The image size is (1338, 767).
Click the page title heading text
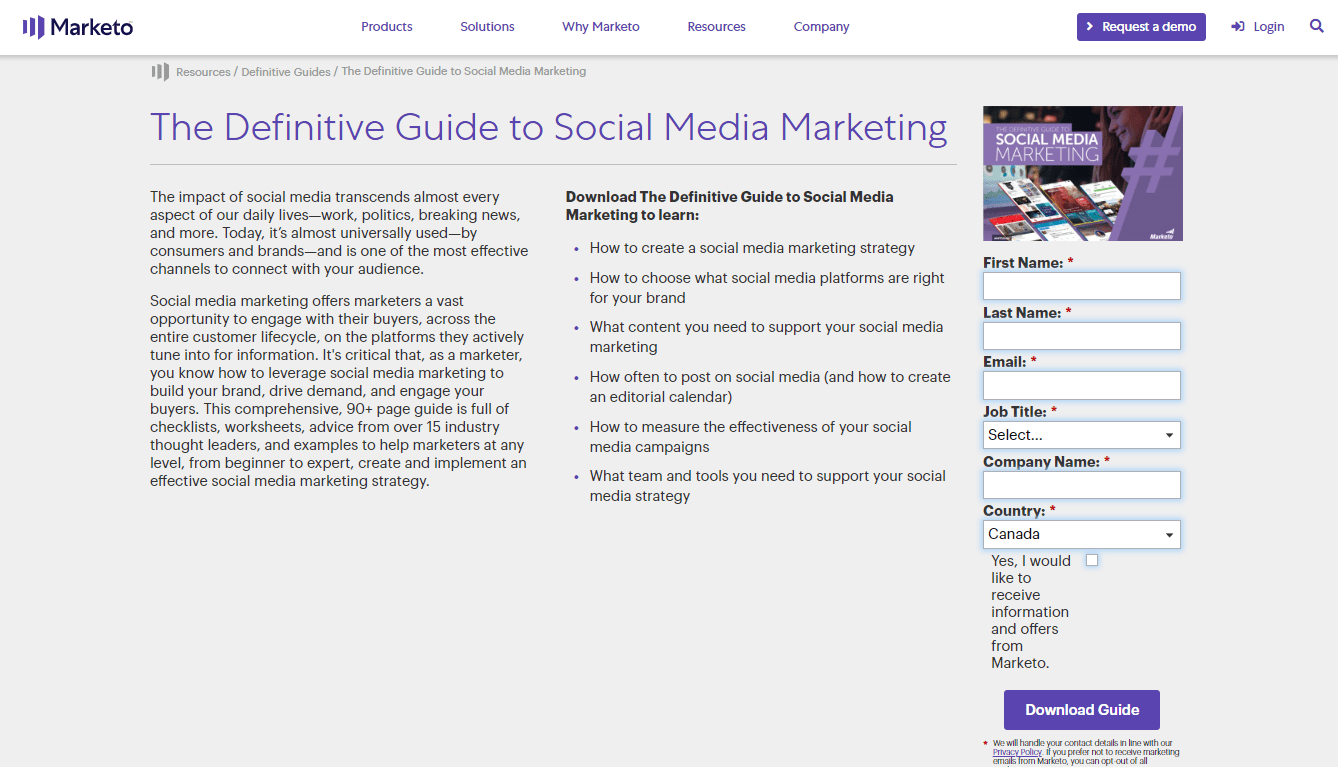click(549, 128)
